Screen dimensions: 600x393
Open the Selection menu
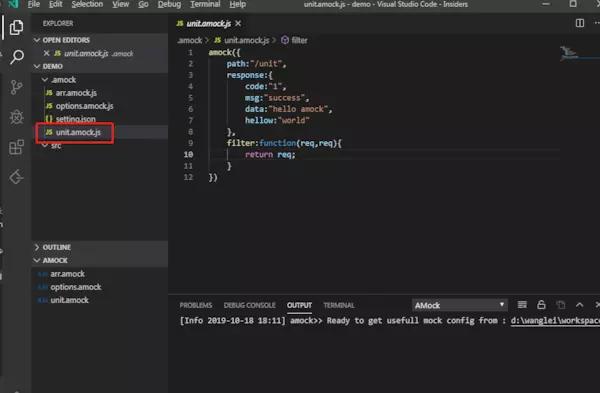point(87,4)
